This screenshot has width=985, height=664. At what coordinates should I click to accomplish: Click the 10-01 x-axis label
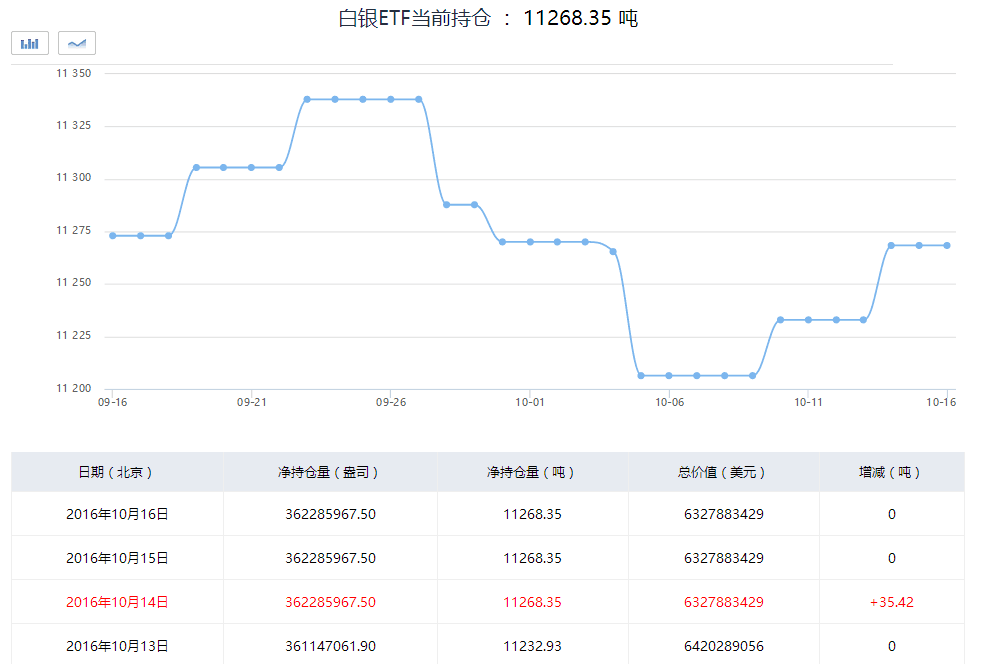coord(530,402)
